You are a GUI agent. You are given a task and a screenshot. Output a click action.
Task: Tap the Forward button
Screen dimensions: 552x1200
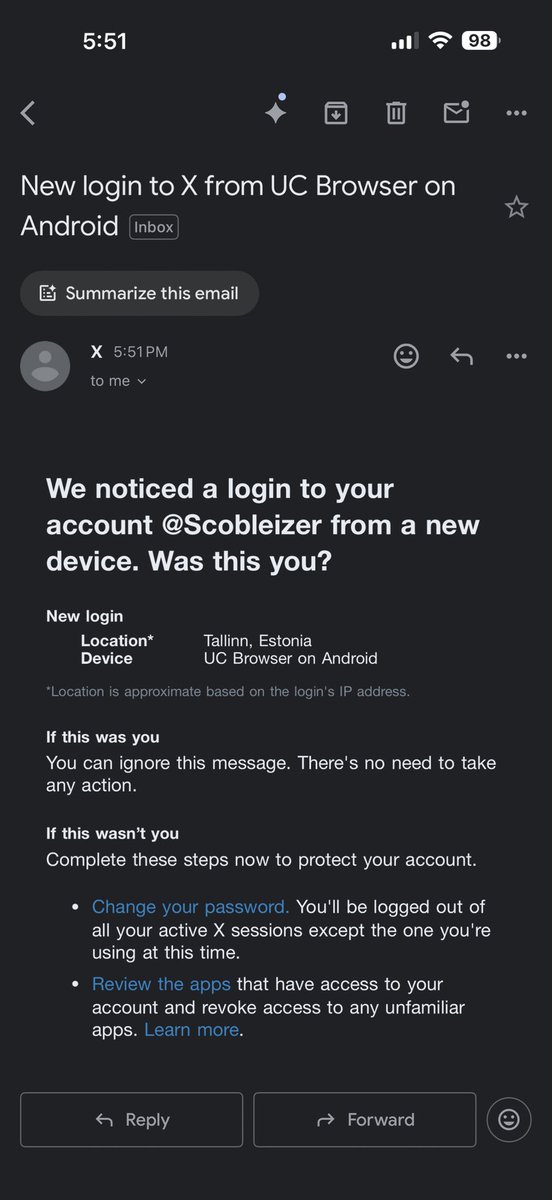click(x=365, y=1120)
